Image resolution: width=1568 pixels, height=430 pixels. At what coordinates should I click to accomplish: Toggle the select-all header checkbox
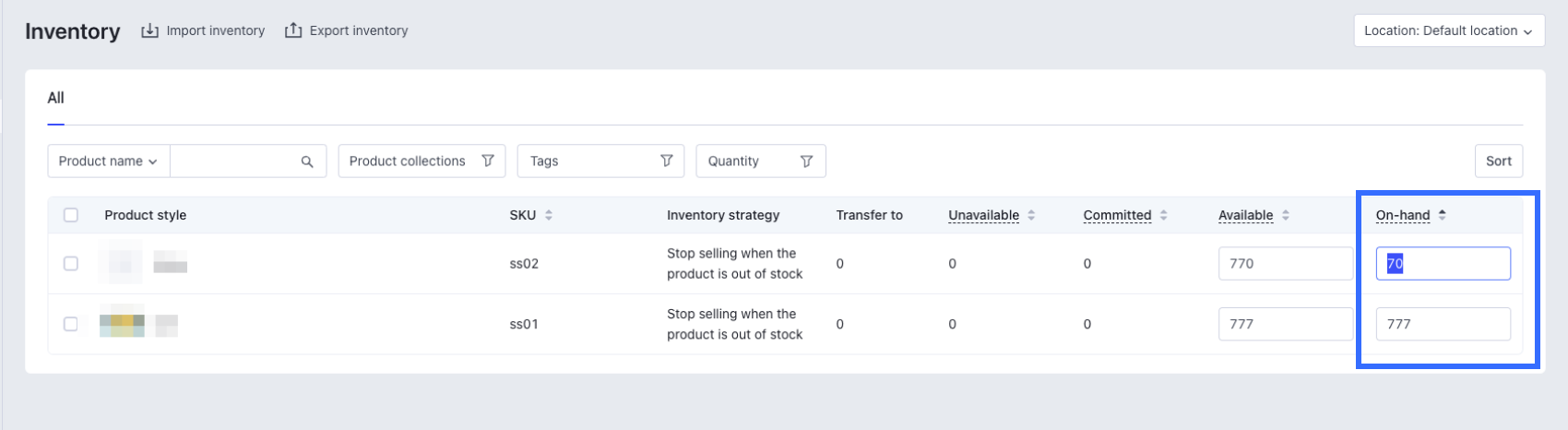pyautogui.click(x=71, y=215)
